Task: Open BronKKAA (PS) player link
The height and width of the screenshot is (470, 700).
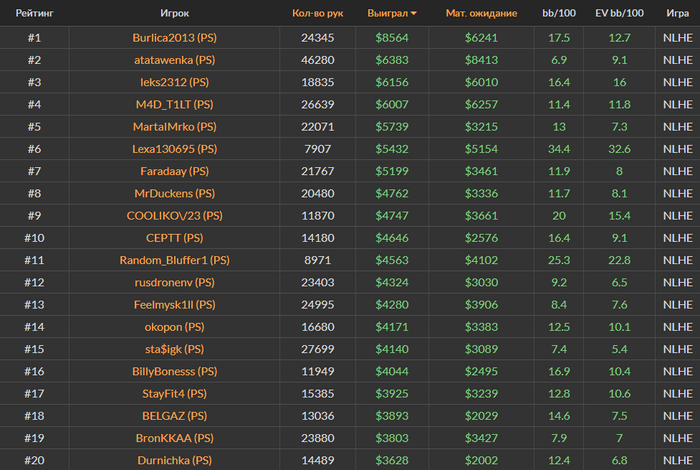Action: click(x=175, y=438)
